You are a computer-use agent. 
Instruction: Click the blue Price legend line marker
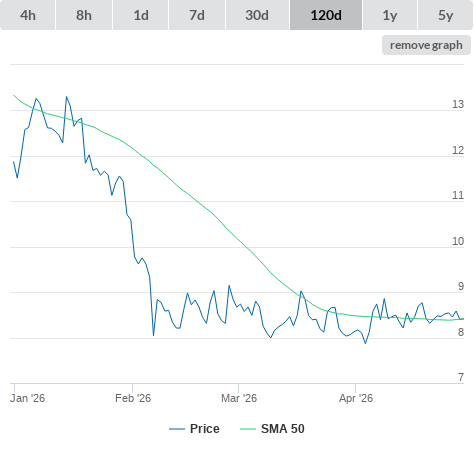(177, 429)
